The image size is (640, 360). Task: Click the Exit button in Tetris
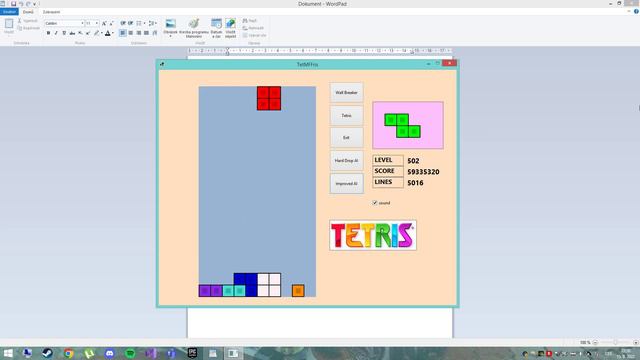[x=346, y=138]
